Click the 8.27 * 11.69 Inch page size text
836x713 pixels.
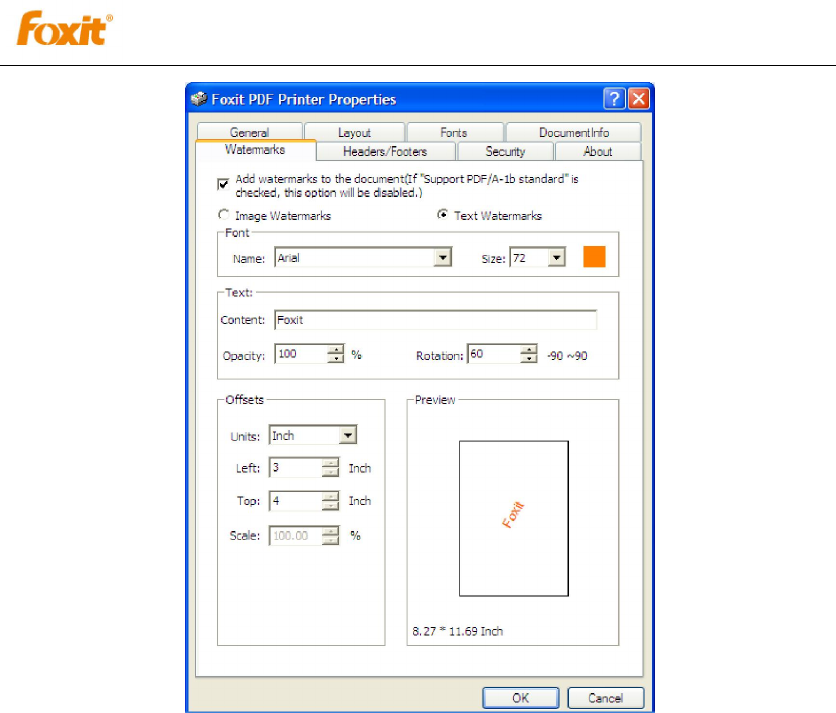[457, 631]
